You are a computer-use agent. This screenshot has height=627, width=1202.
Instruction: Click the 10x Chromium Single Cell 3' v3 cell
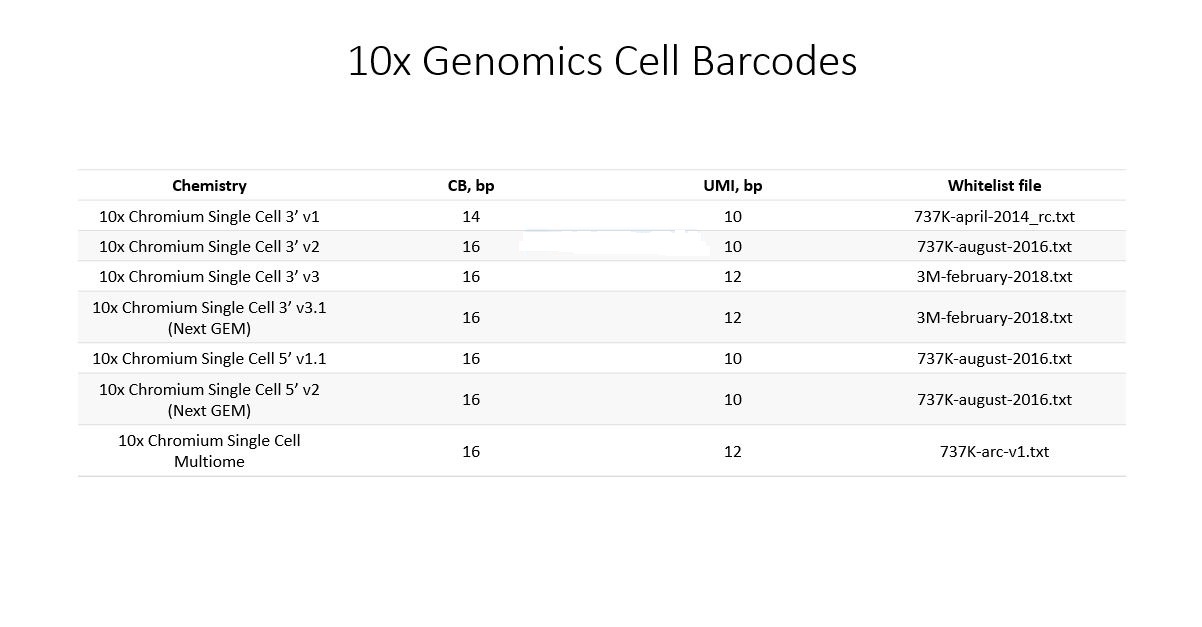[x=209, y=276]
